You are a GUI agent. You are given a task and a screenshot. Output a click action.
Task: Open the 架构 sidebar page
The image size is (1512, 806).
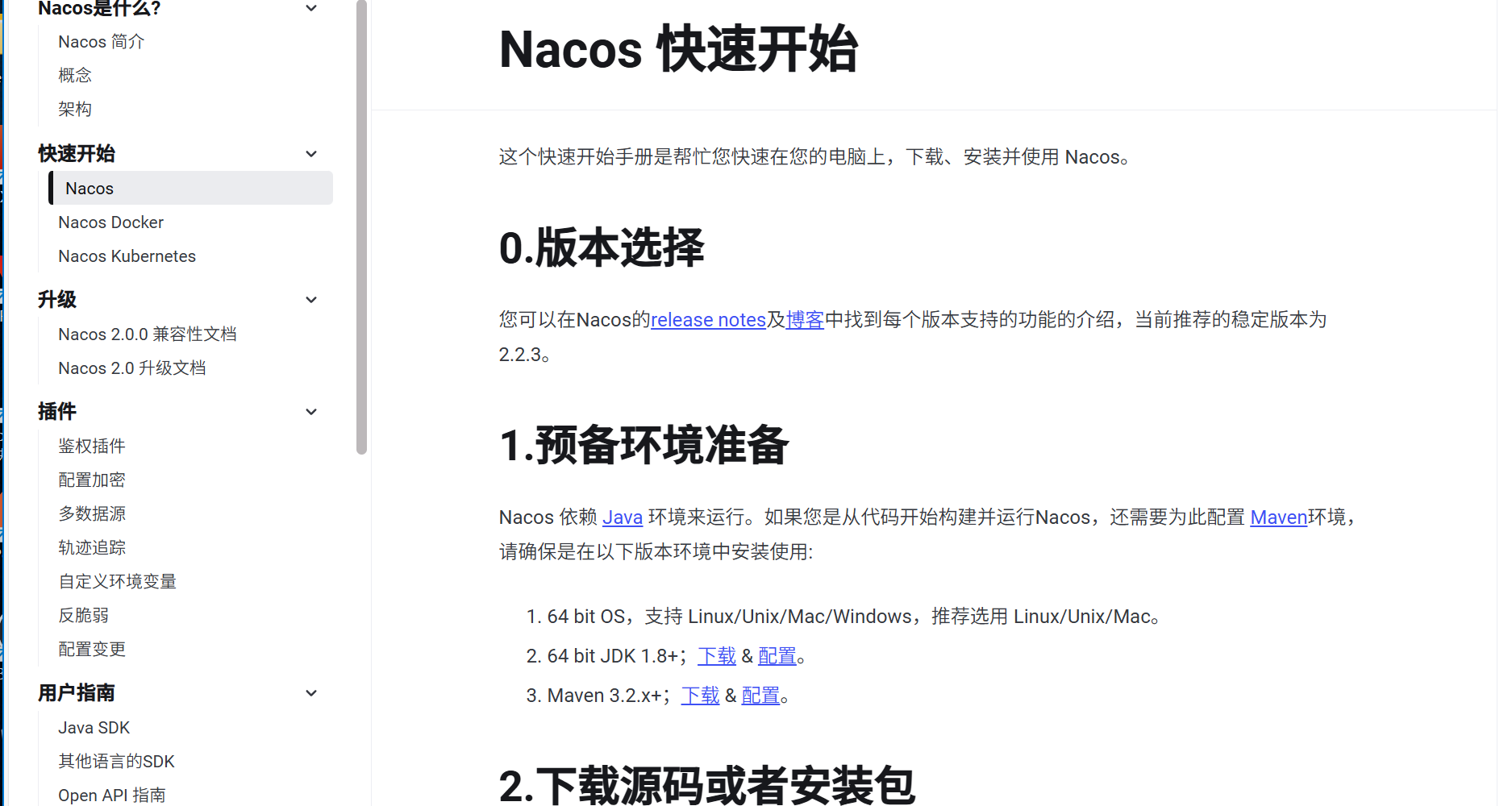click(75, 110)
